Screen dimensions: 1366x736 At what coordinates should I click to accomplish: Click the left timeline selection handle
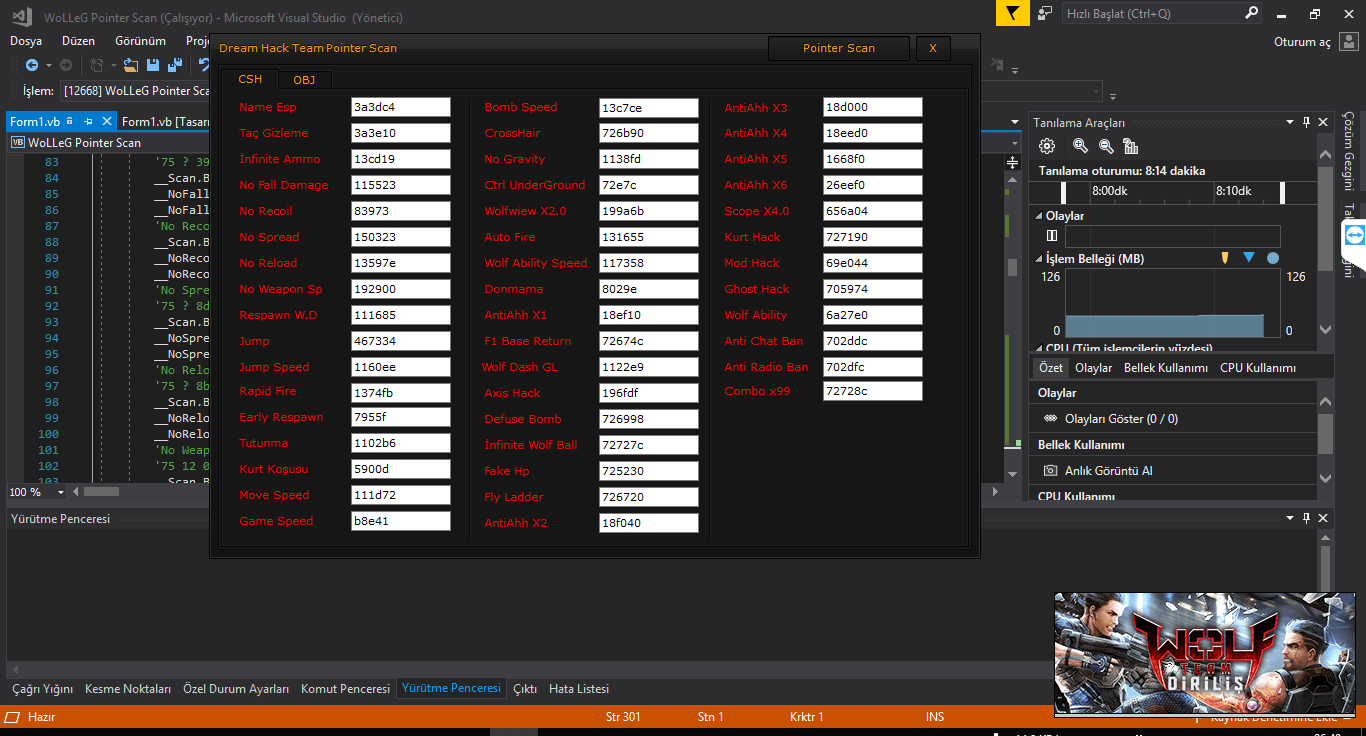(1064, 194)
